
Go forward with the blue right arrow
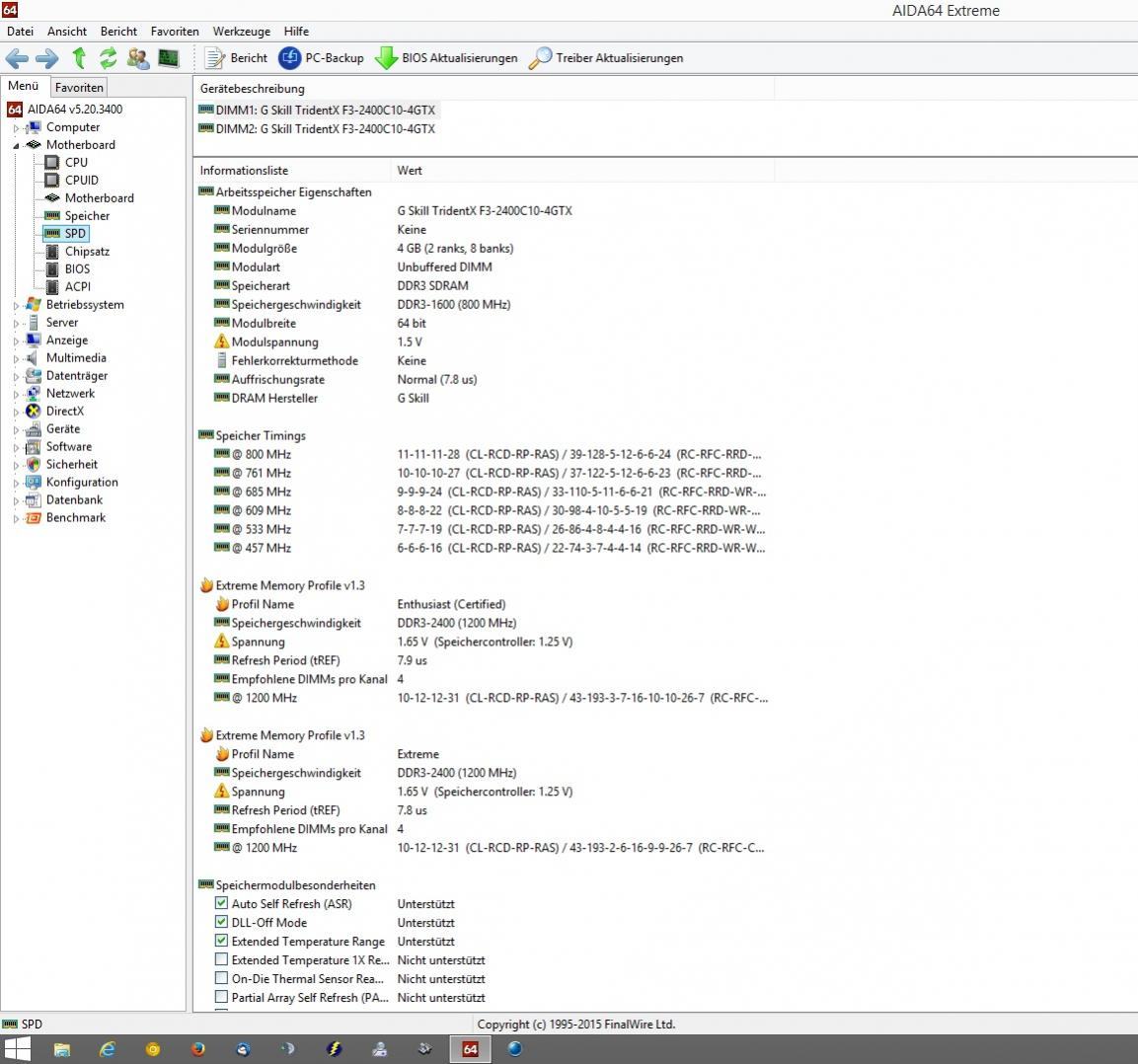click(47, 58)
